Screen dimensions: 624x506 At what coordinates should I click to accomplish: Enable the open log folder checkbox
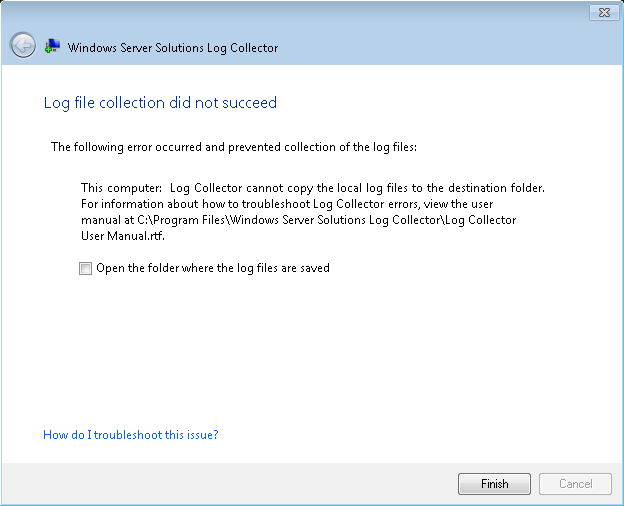(x=86, y=268)
